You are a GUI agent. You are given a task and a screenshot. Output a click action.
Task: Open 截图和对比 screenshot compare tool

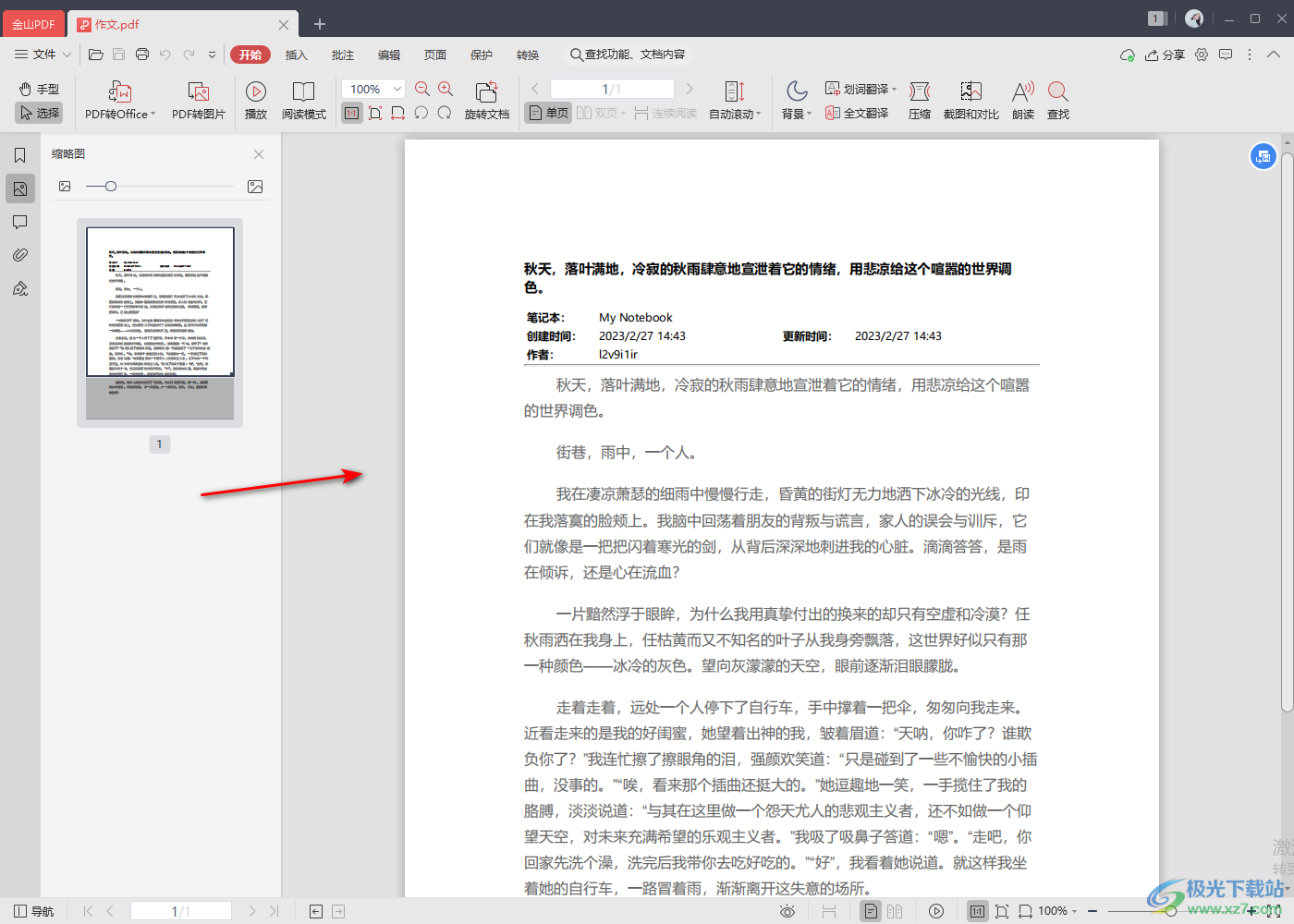click(x=970, y=101)
